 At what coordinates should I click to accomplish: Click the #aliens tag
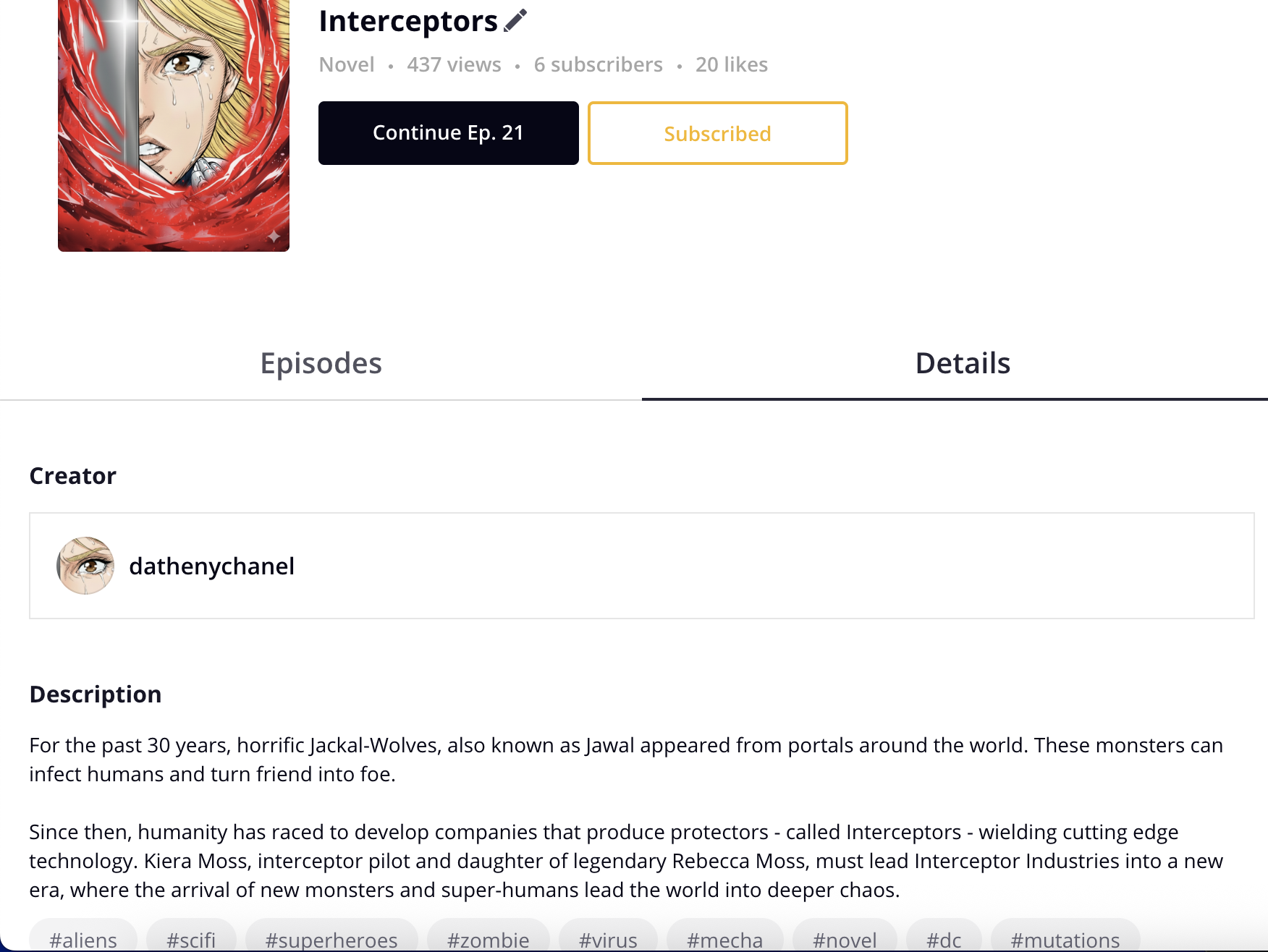tap(83, 939)
